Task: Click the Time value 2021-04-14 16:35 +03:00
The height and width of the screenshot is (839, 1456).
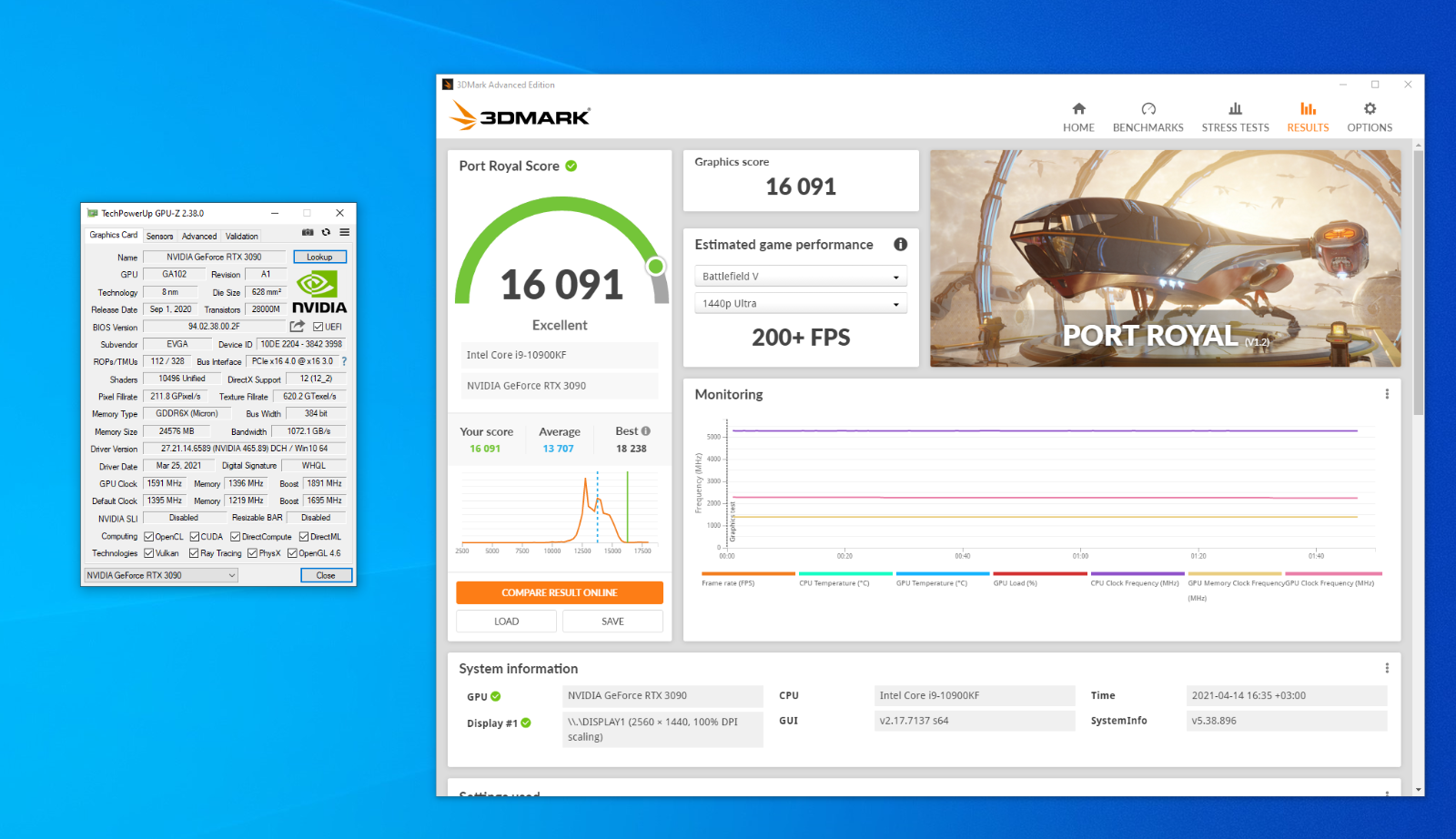Action: click(x=1286, y=696)
